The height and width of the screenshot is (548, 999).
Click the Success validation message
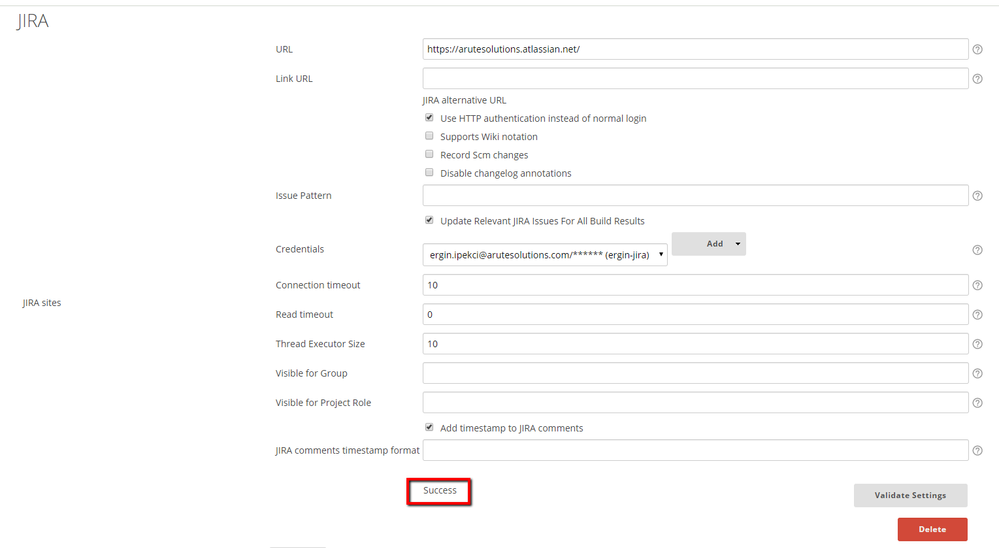click(x=440, y=491)
